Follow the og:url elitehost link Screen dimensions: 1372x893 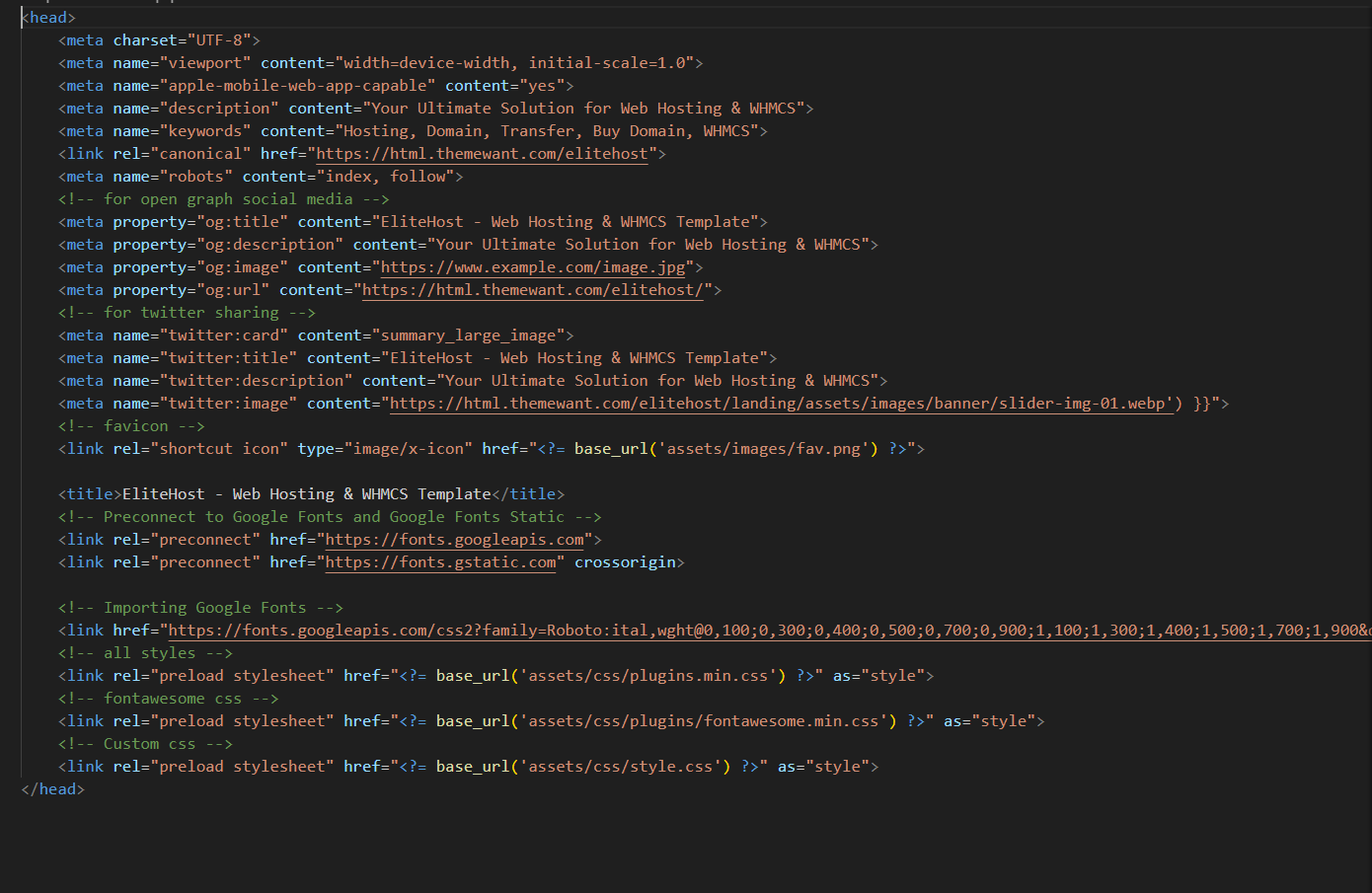[533, 290]
